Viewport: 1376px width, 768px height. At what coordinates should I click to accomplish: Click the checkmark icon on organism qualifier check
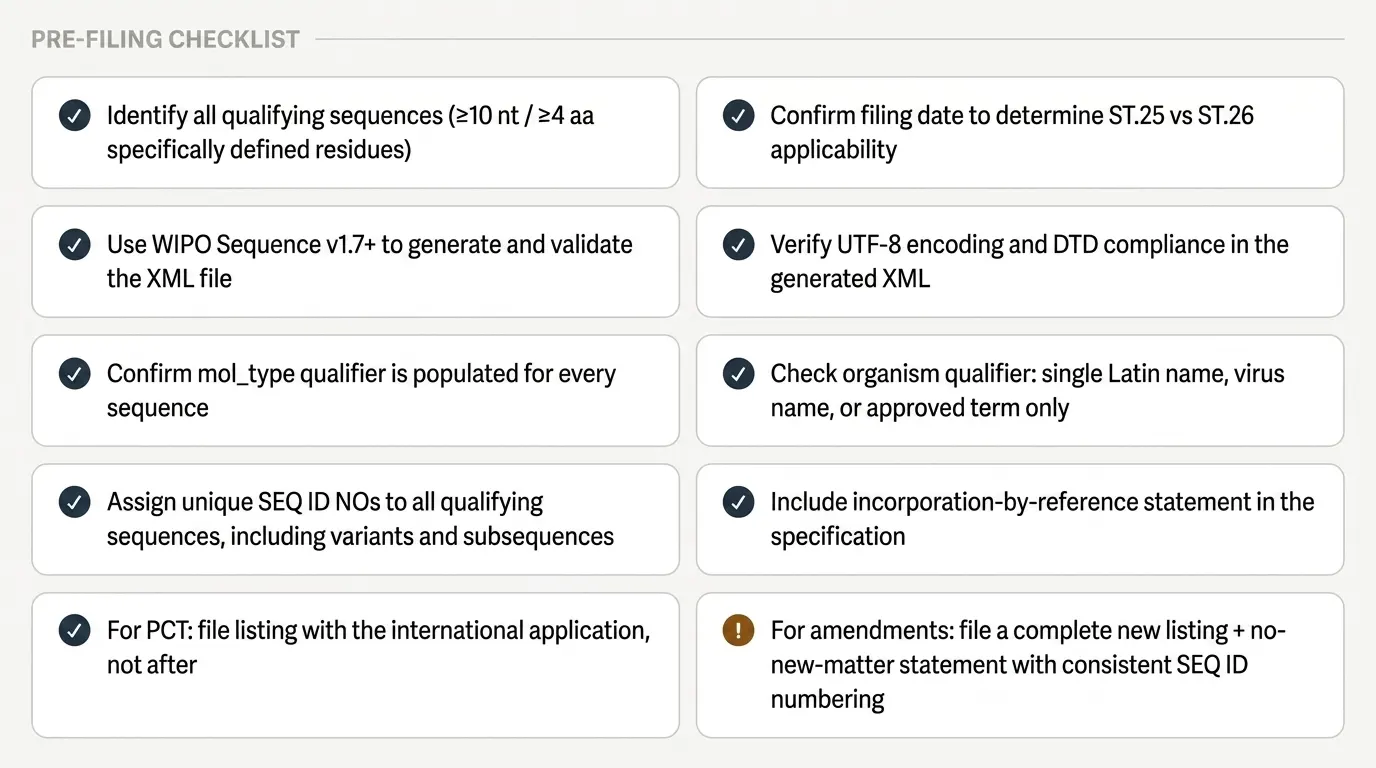pyautogui.click(x=737, y=373)
